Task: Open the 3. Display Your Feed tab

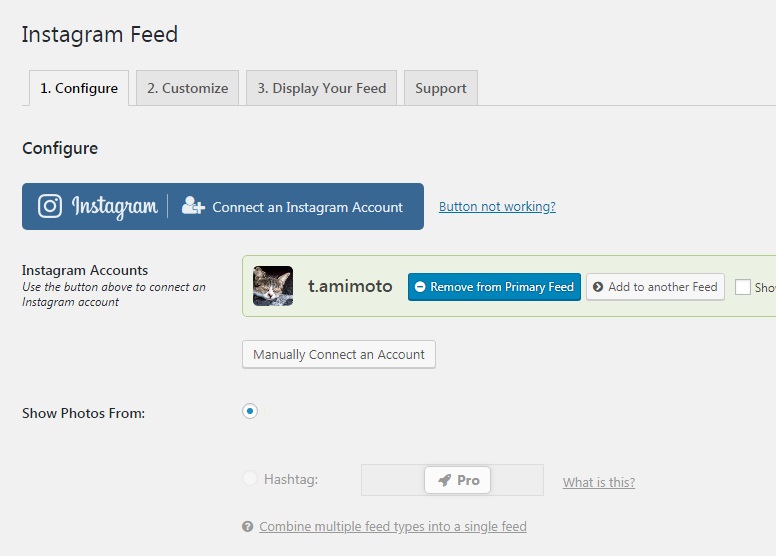Action: click(321, 88)
